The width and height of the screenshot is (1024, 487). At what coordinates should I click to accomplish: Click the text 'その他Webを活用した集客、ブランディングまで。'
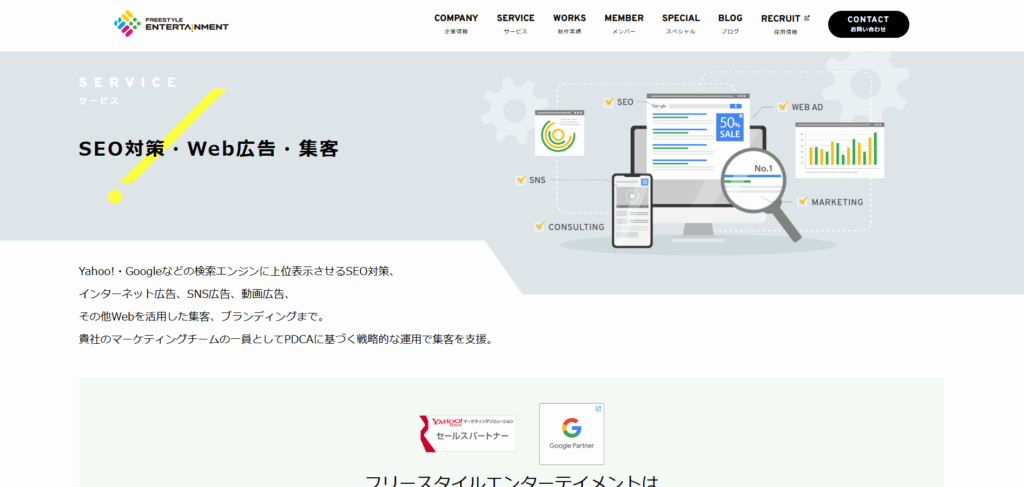pos(201,317)
